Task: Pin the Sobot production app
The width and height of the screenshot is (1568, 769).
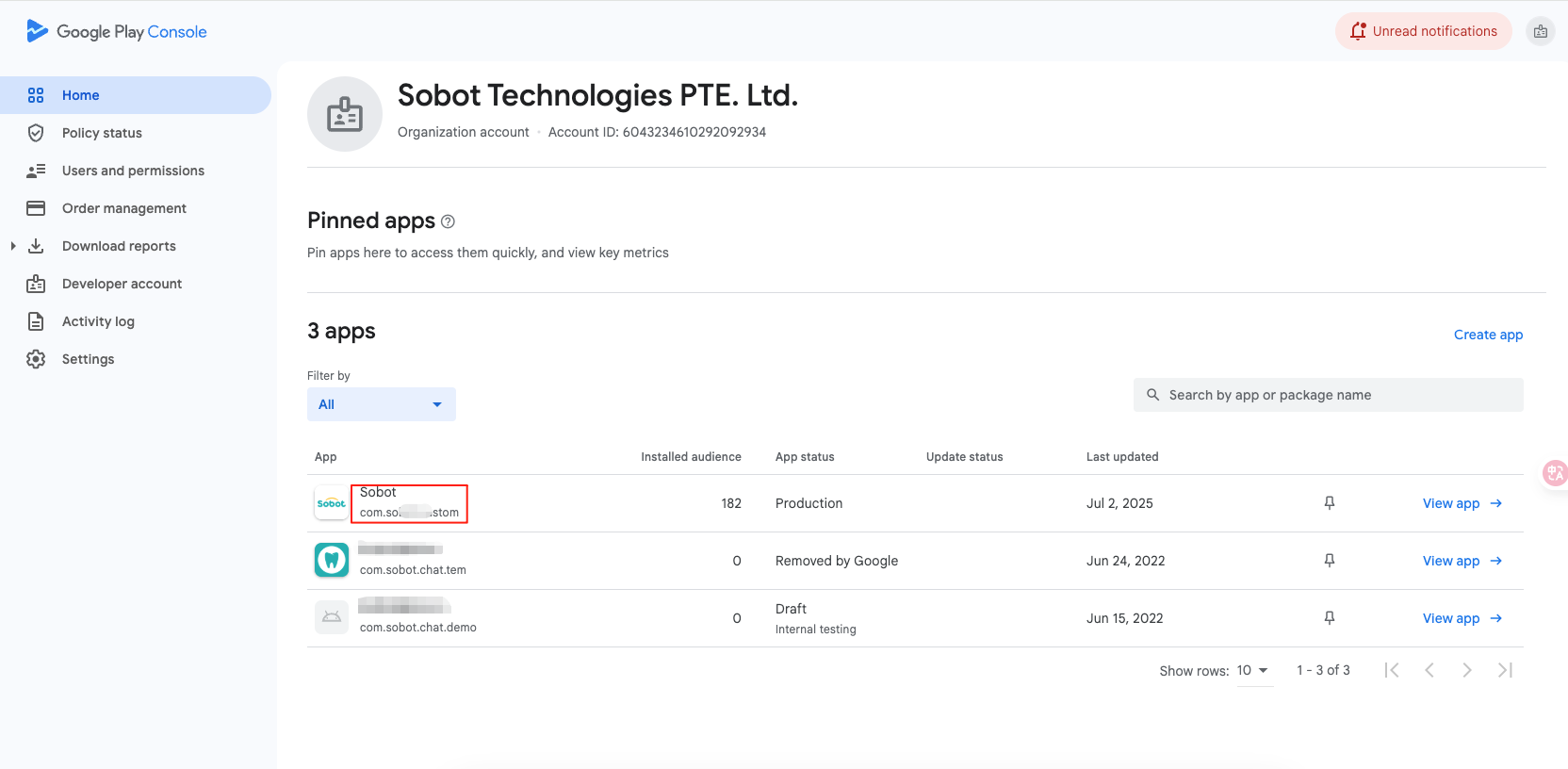Action: pyautogui.click(x=1329, y=503)
